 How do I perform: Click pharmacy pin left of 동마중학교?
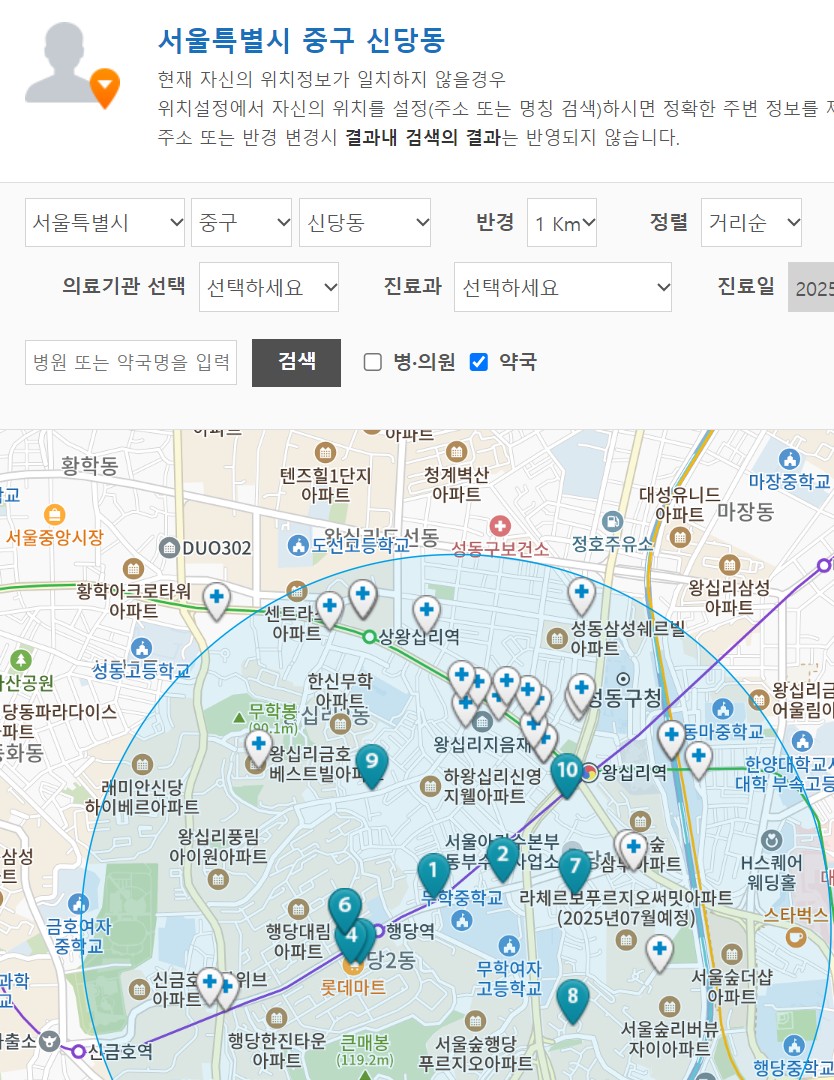coord(671,739)
